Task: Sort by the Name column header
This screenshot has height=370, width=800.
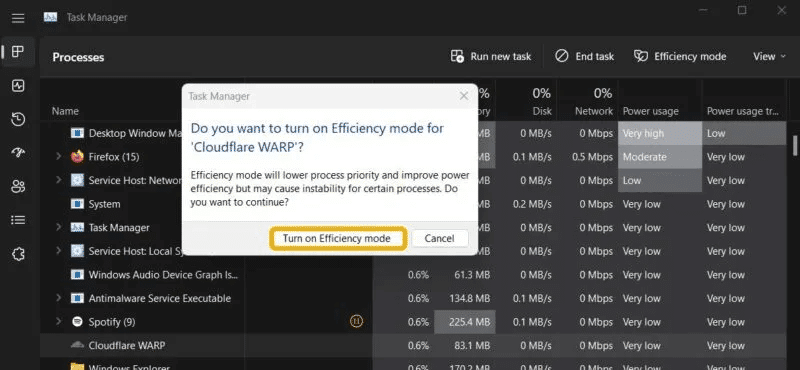Action: pos(65,111)
